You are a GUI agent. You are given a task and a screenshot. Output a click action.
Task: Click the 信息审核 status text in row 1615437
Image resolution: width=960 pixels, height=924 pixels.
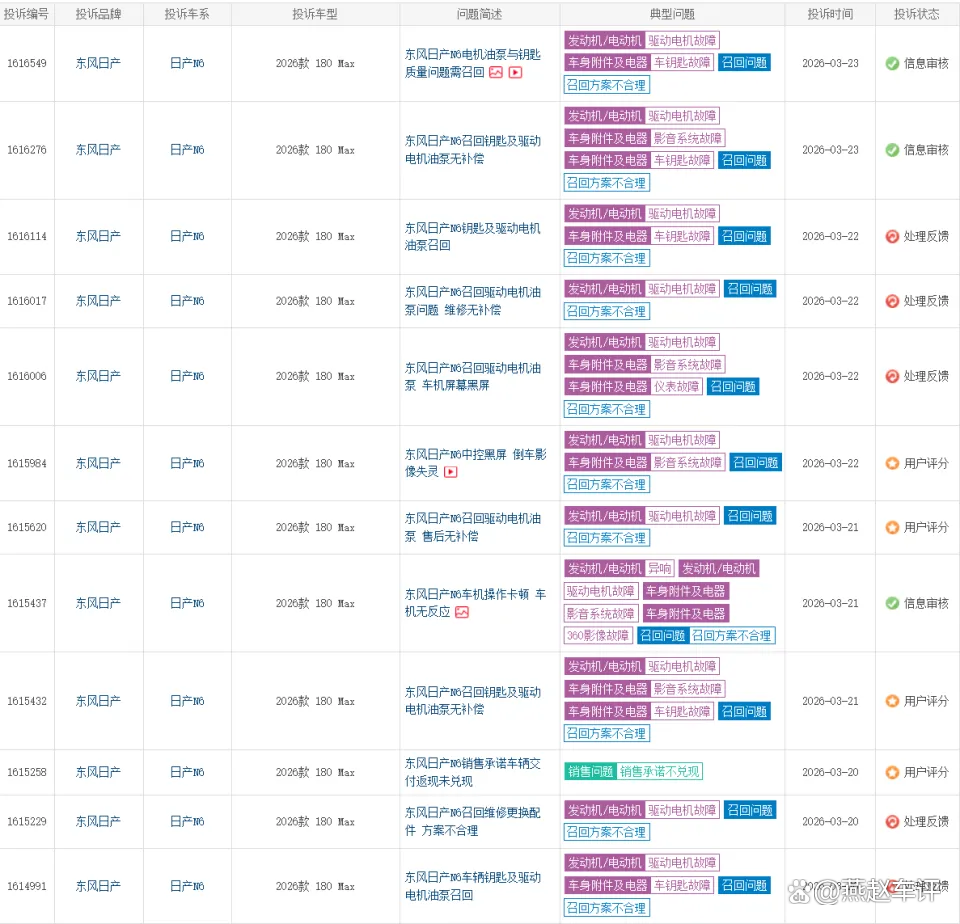pyautogui.click(x=926, y=603)
